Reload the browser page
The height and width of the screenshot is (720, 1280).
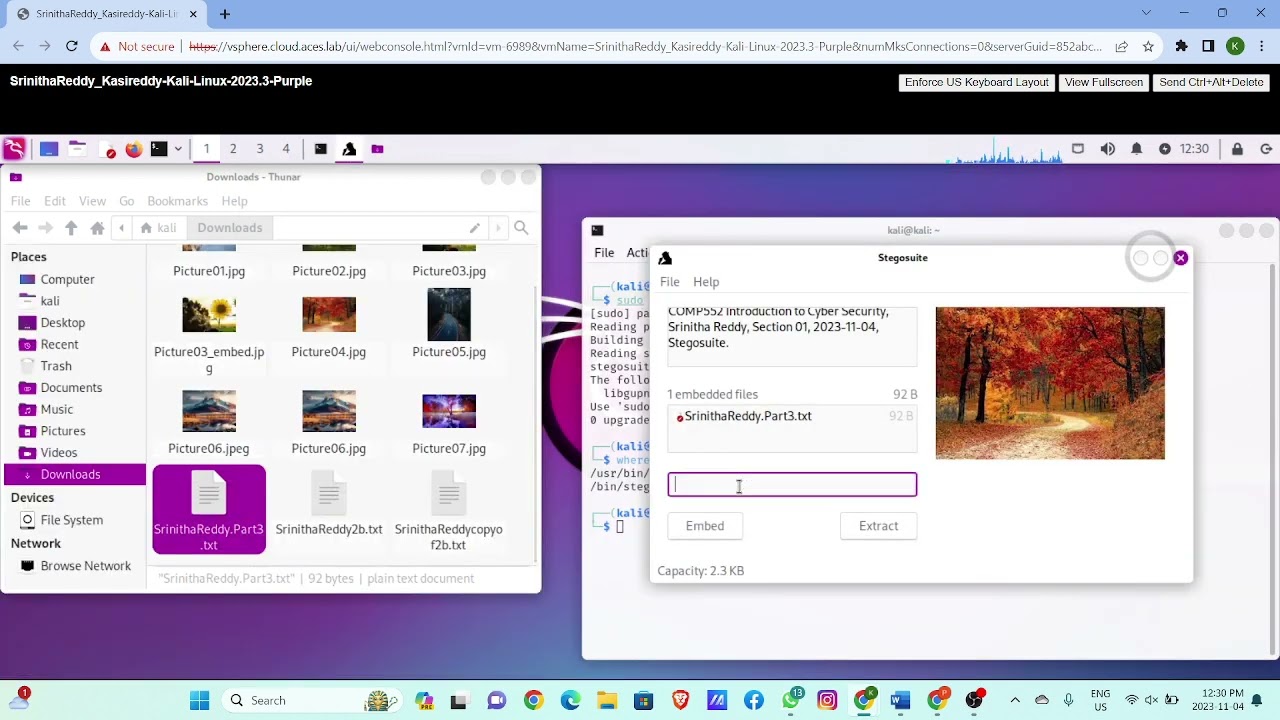72,46
